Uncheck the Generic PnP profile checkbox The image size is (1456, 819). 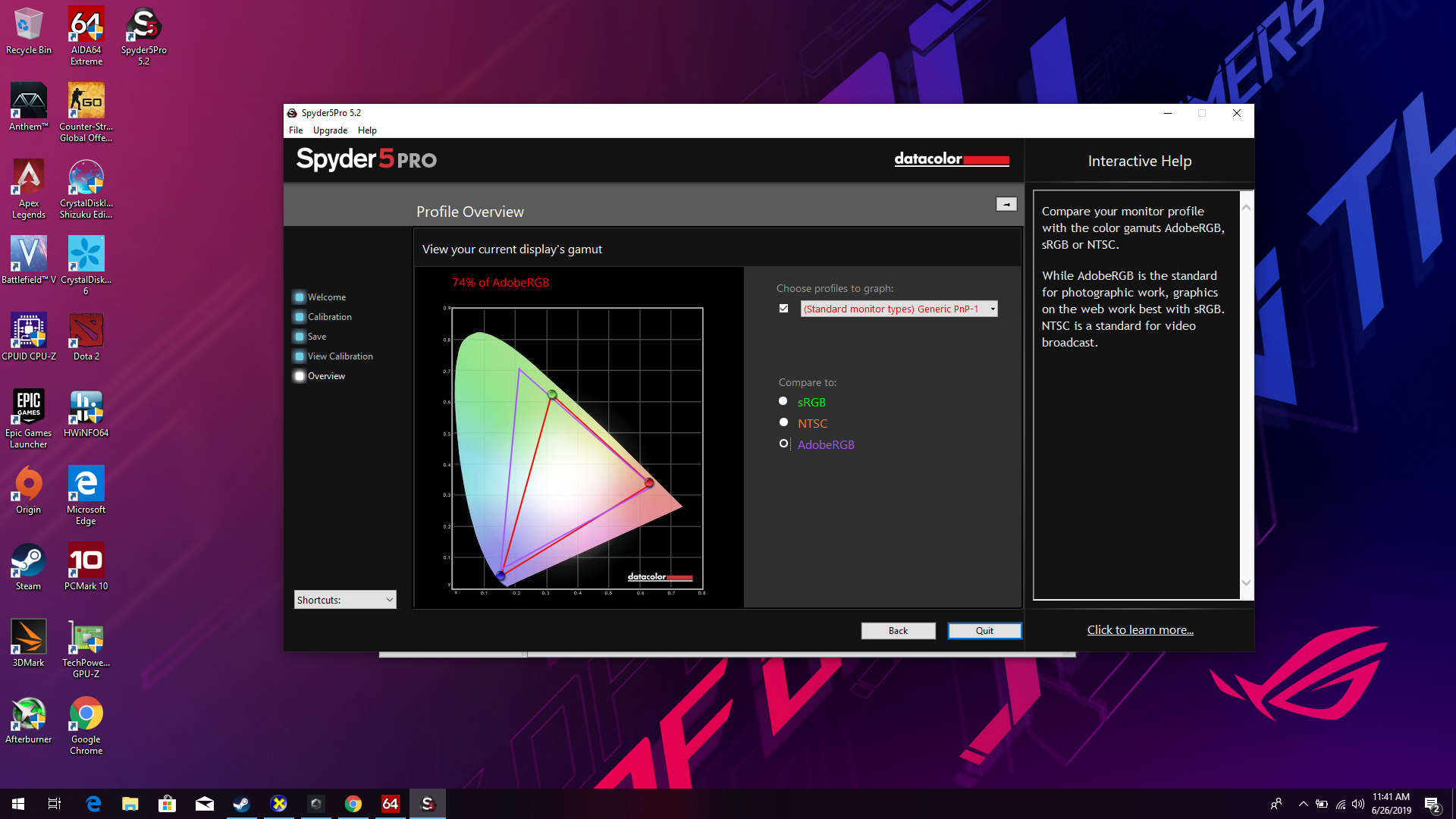784,309
